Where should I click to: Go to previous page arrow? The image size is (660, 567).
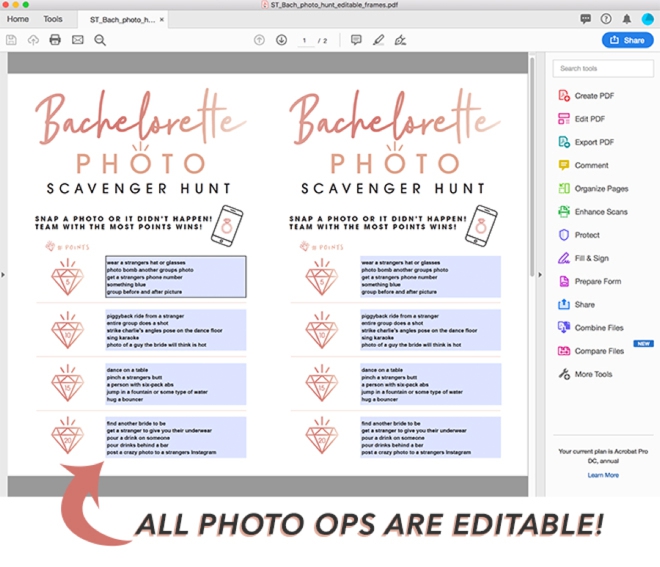259,40
